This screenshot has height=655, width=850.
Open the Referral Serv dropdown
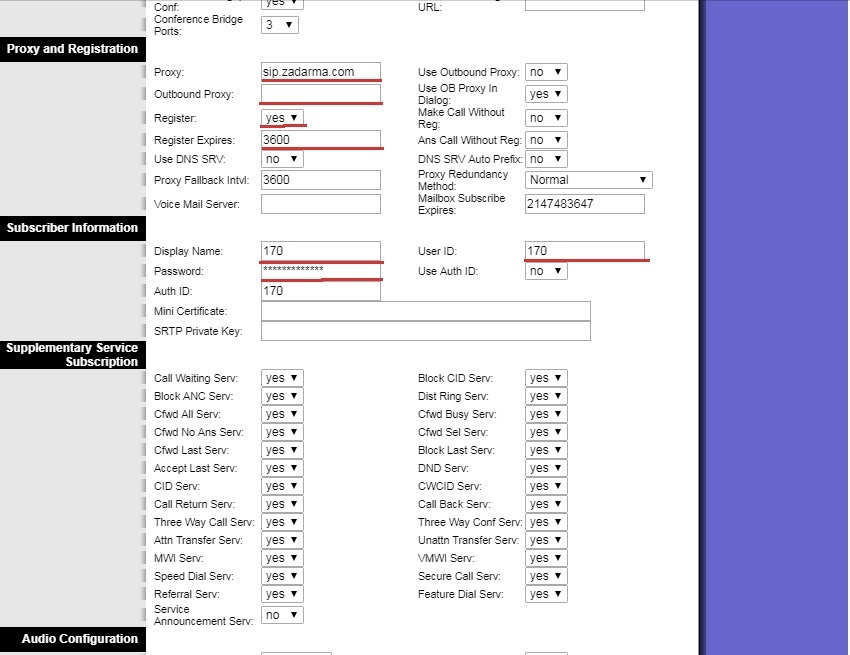(282, 594)
